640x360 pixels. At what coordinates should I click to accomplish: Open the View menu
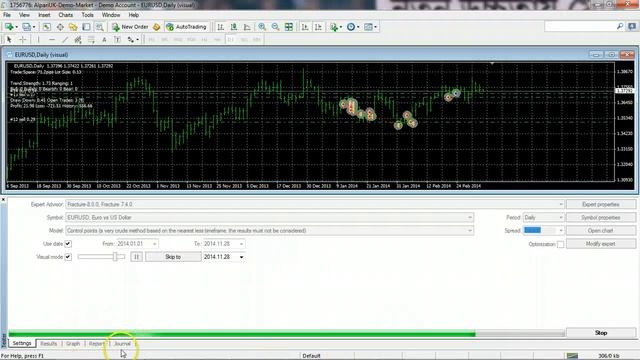pos(24,15)
